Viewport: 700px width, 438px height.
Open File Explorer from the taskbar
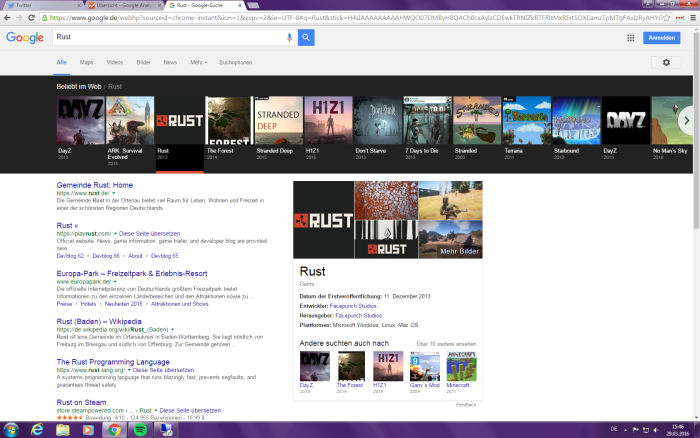pyautogui.click(x=62, y=430)
